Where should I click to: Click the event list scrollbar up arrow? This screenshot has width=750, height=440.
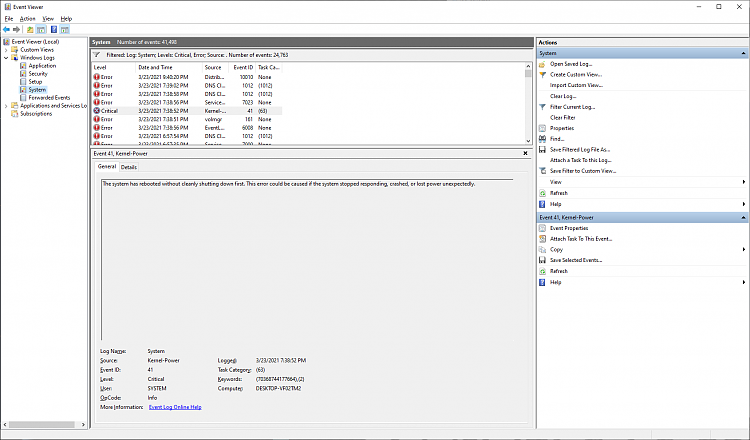(x=528, y=66)
